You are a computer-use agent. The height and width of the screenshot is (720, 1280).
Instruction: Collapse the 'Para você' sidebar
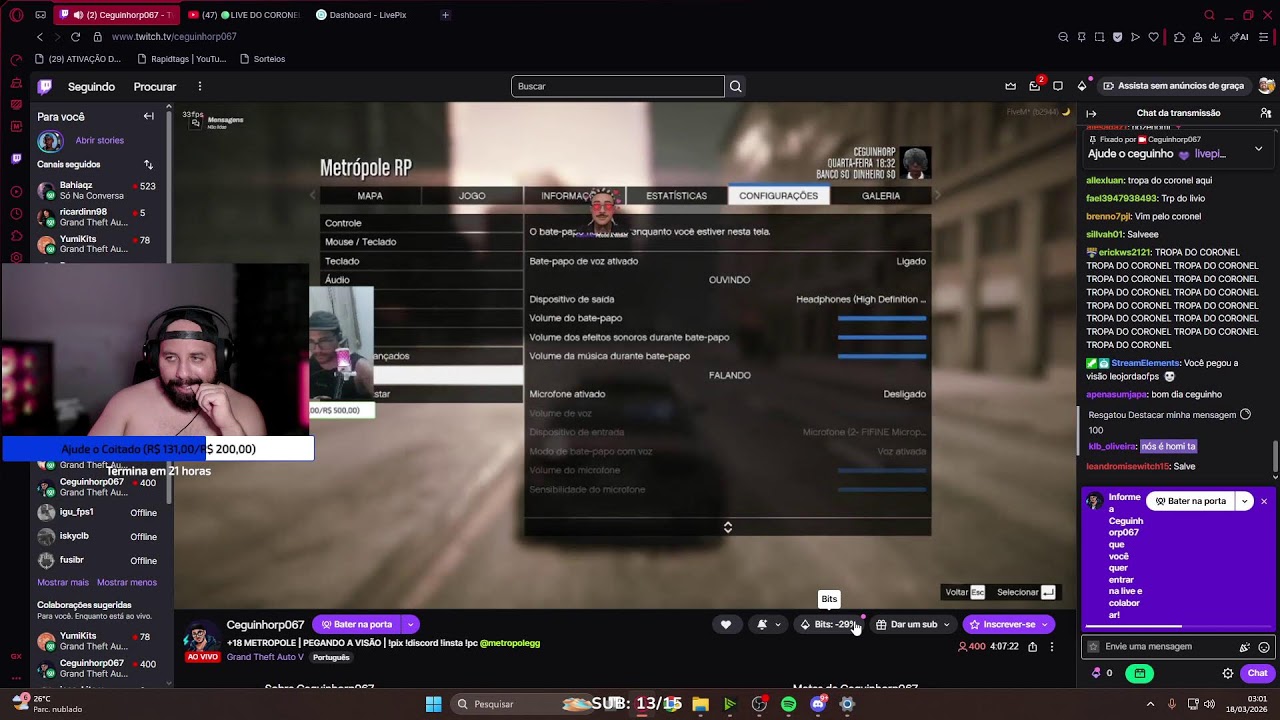click(148, 116)
